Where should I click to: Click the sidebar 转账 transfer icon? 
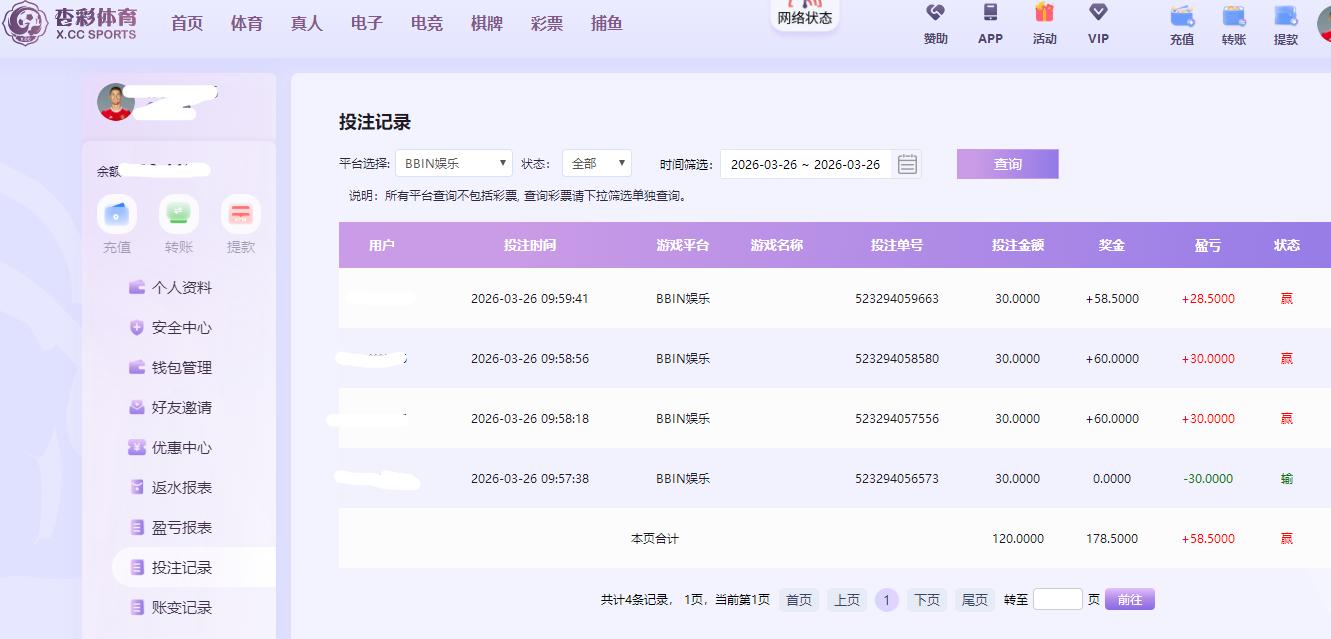(x=179, y=214)
